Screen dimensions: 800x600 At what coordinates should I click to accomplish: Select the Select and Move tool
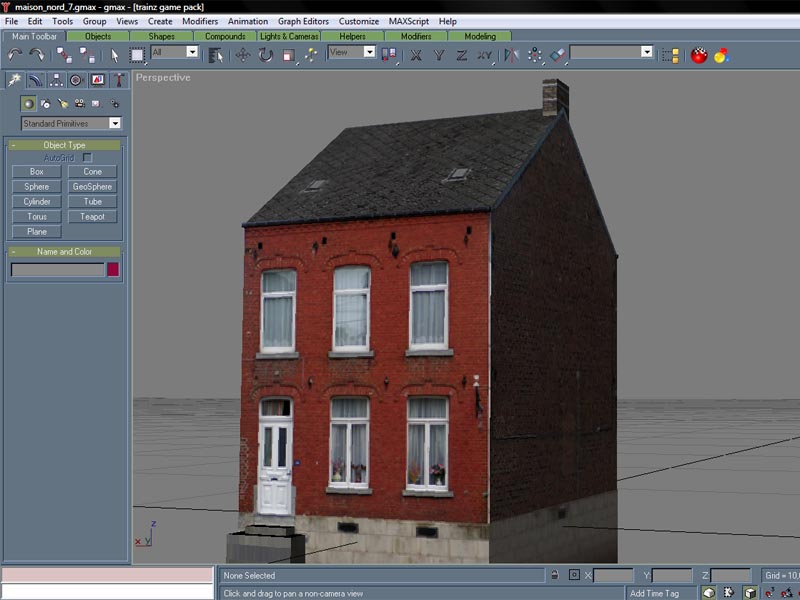[x=243, y=54]
